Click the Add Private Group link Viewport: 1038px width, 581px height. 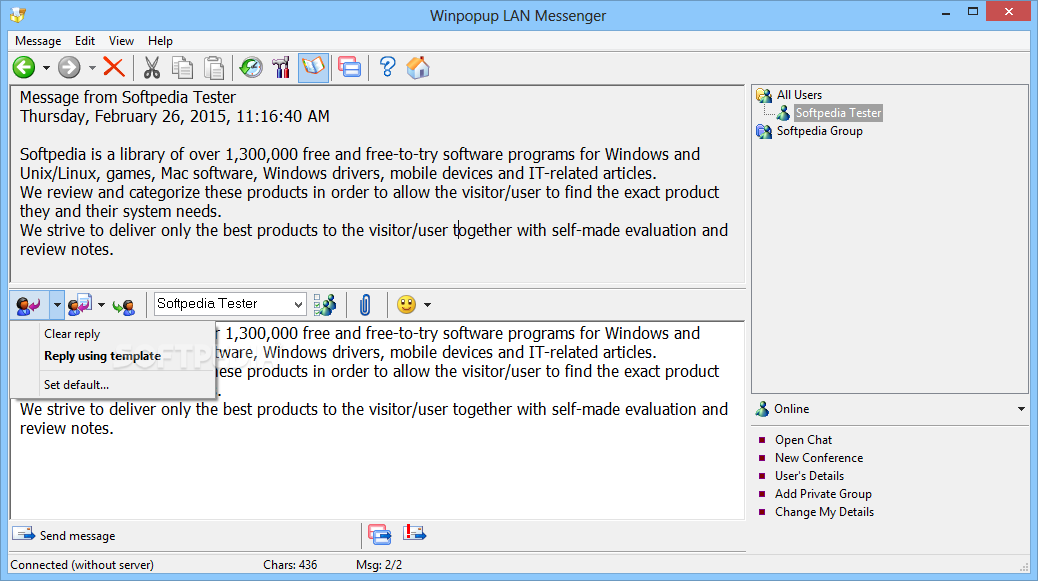(x=824, y=494)
